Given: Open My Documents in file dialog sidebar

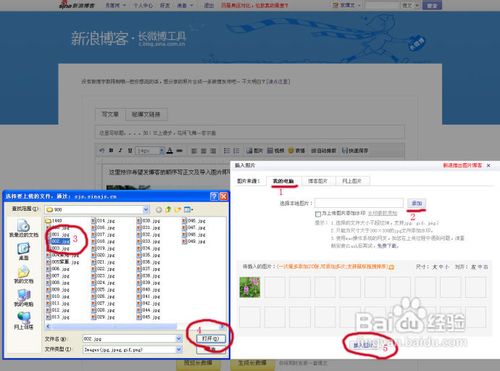Looking at the screenshot, I should click(23, 274).
